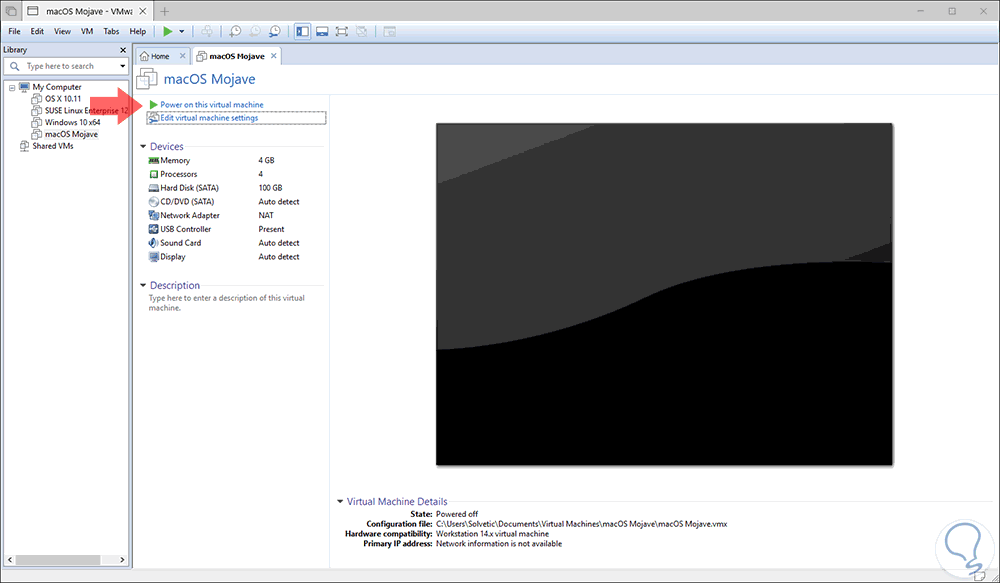The image size is (1000, 583).
Task: Collapse the Description section
Action: (143, 286)
